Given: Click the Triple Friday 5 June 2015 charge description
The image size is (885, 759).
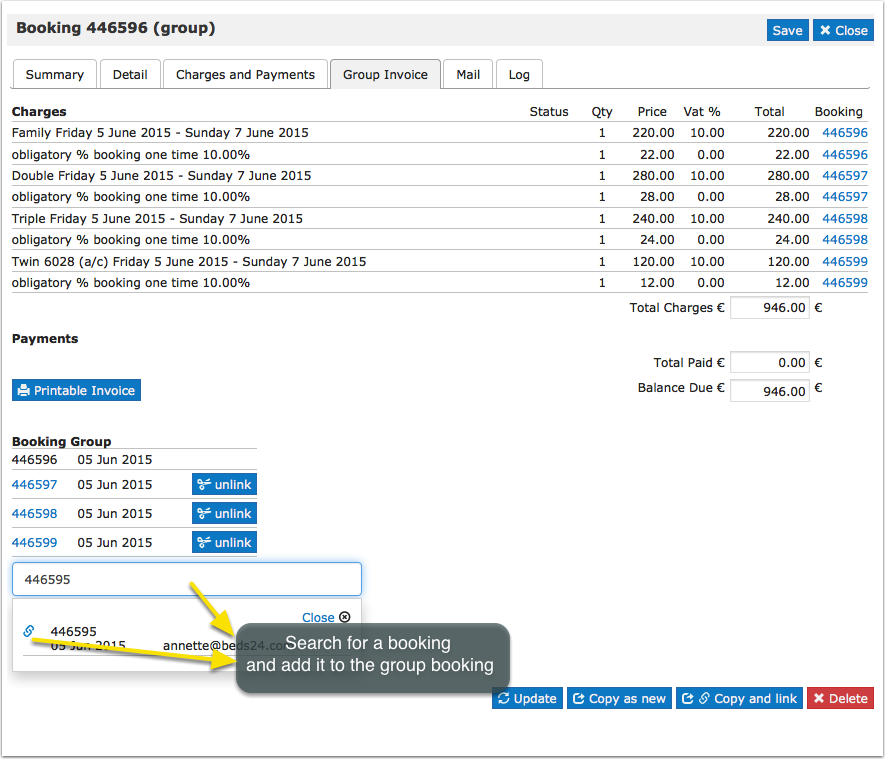Looking at the screenshot, I should click(157, 218).
